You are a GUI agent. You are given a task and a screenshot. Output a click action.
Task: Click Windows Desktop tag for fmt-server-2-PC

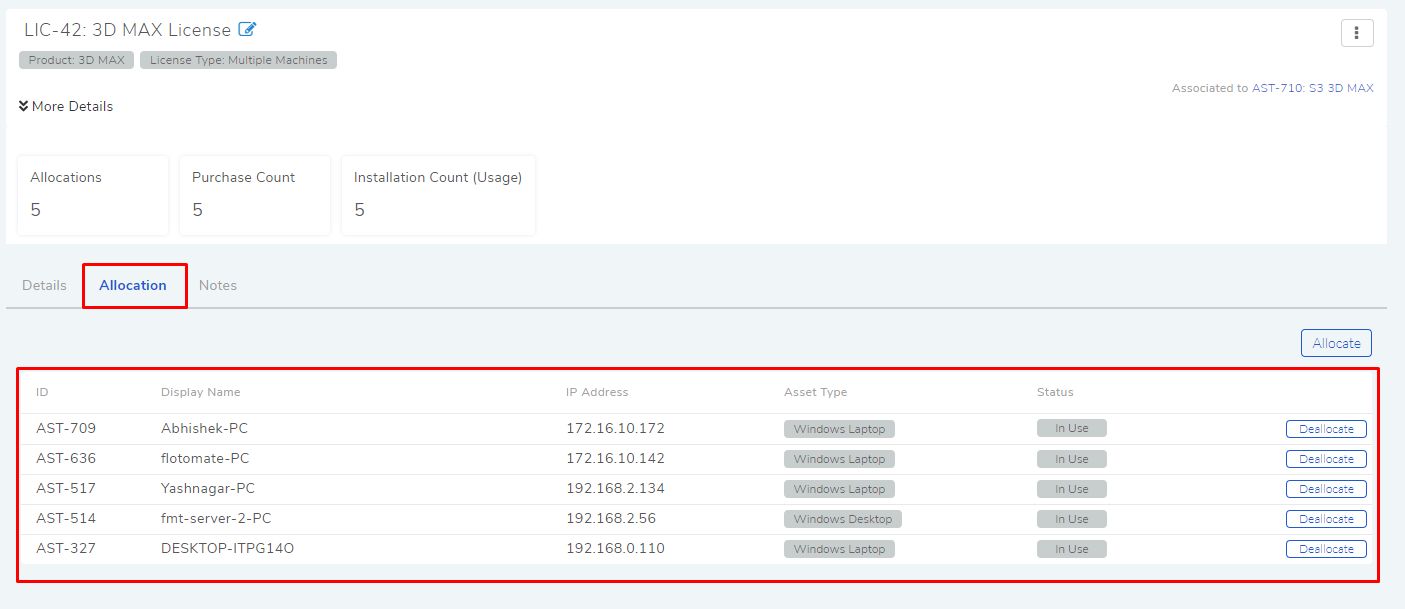pos(843,519)
